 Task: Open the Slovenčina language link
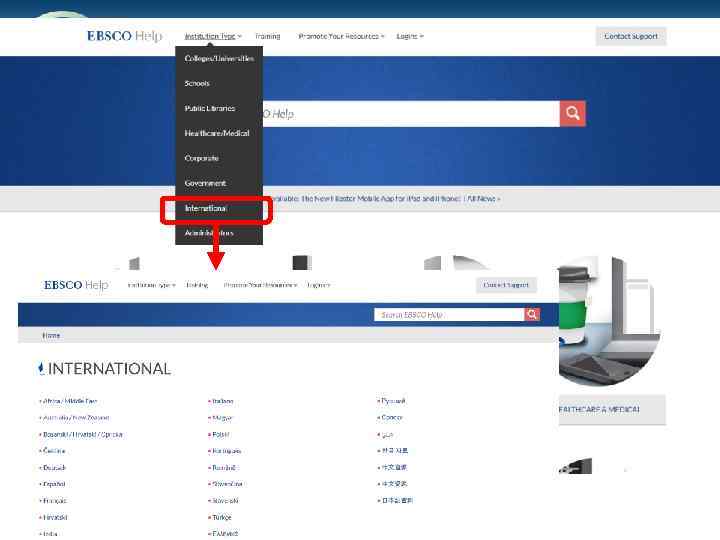tap(227, 484)
